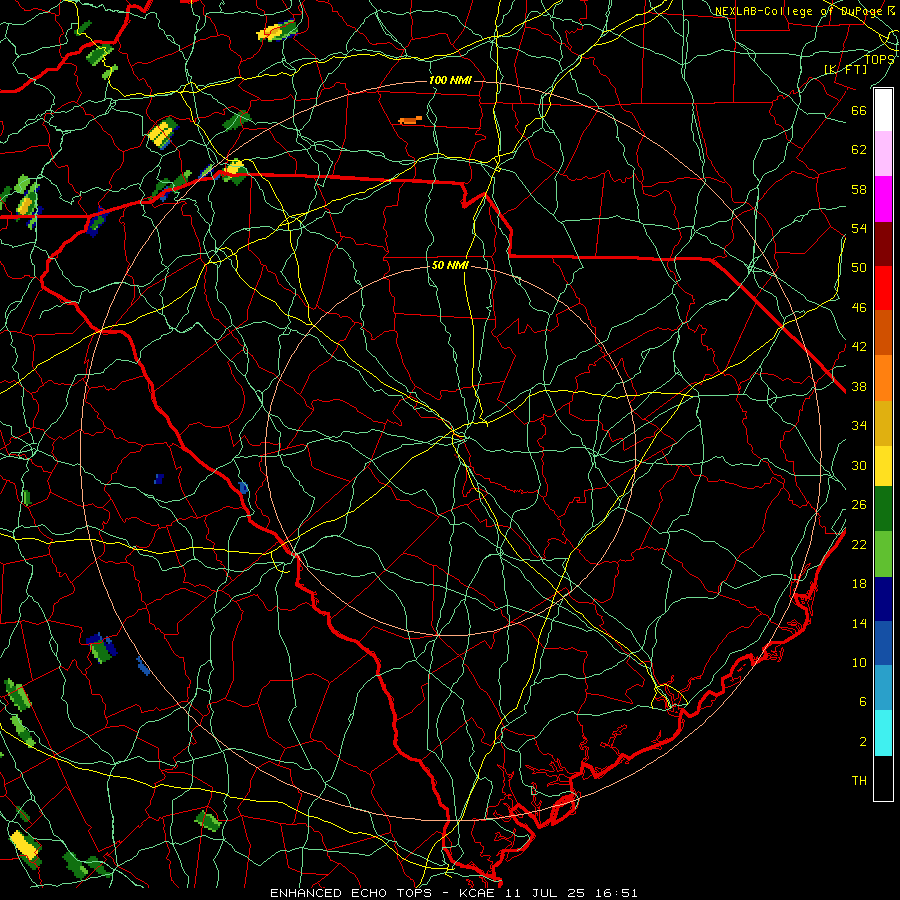The width and height of the screenshot is (900, 900).
Task: Click the "10" legend value
Action: coord(859,662)
